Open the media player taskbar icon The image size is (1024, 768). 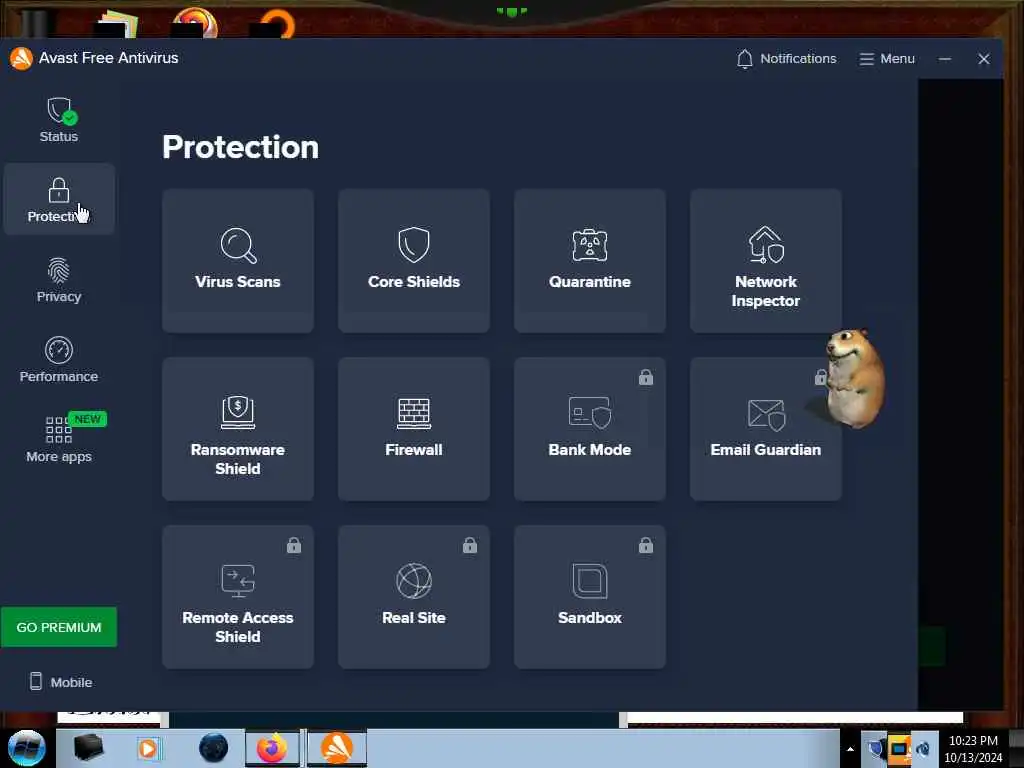[x=148, y=748]
